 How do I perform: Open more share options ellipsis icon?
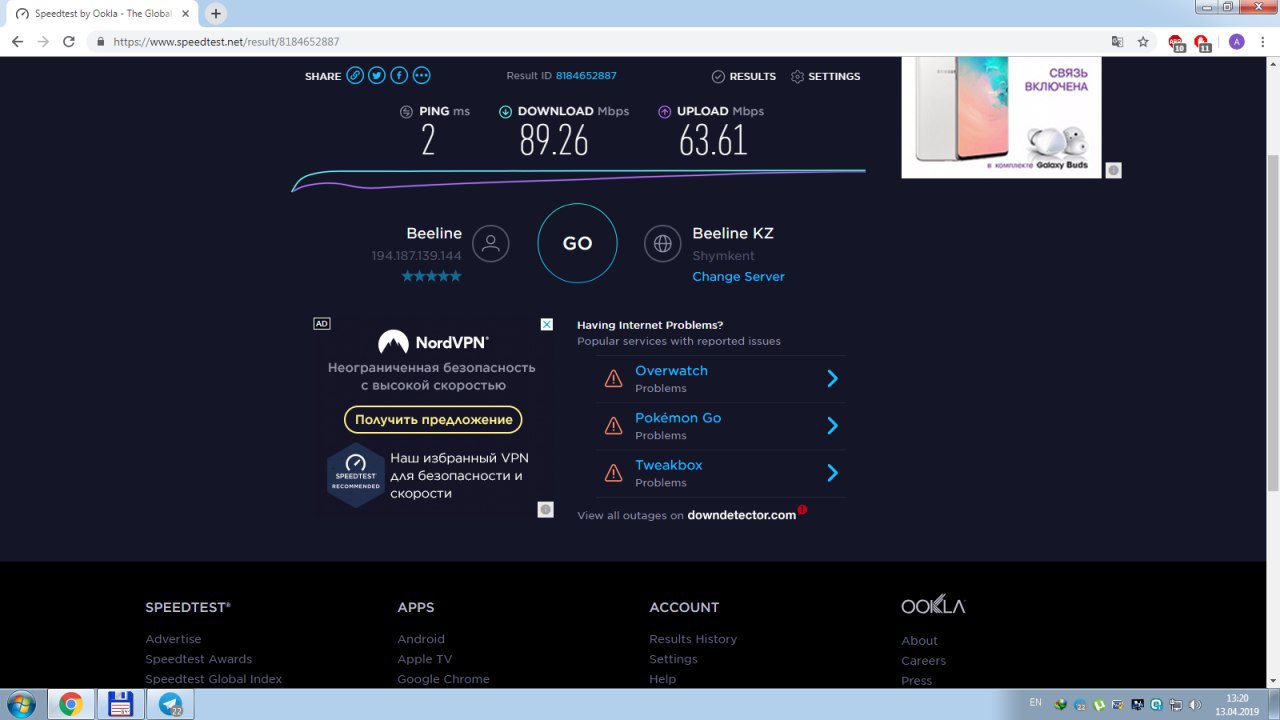421,75
